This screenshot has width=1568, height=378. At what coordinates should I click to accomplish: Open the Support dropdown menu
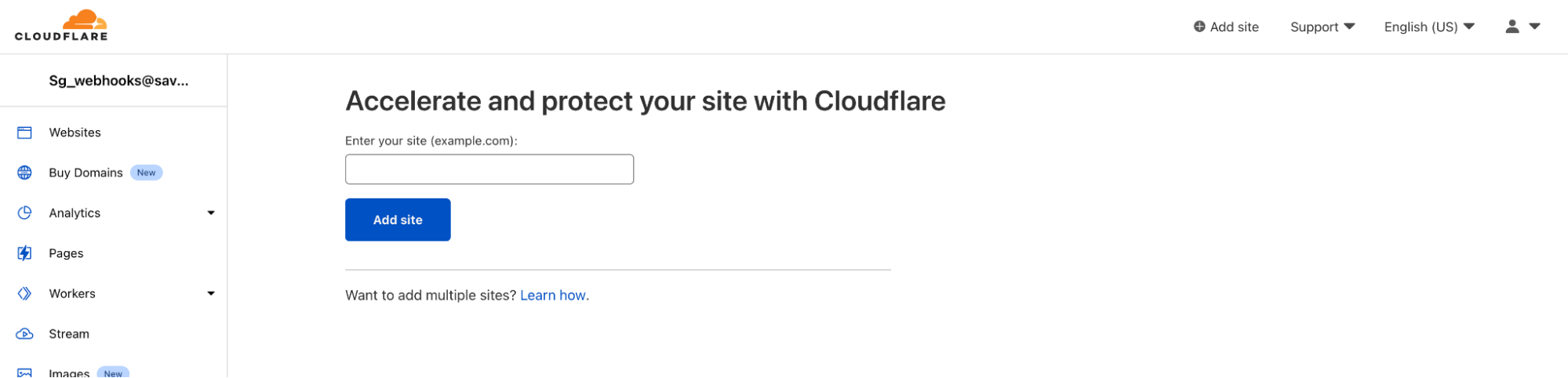[x=1322, y=27]
